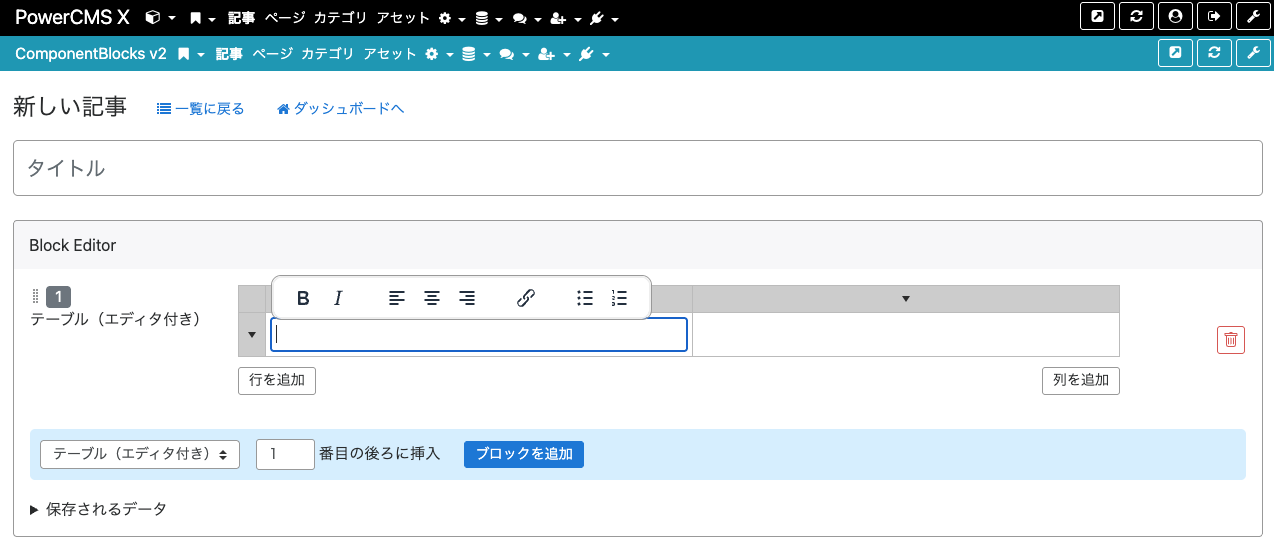Viewport: 1274px width, 544px height.
Task: Click the 新しい記事 page heading
Action: click(70, 107)
